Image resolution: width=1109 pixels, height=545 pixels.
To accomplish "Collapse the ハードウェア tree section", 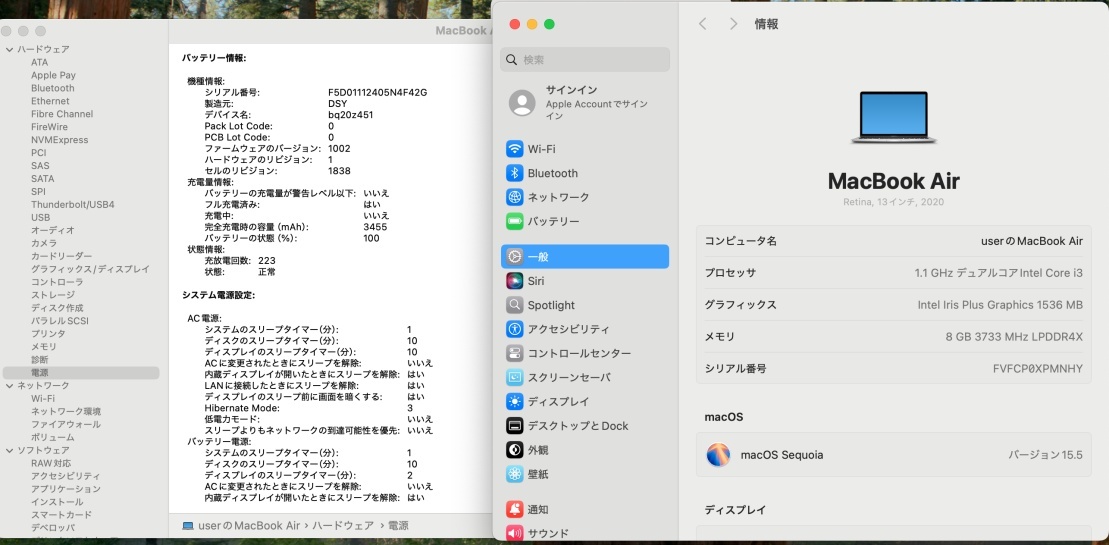I will pos(9,49).
